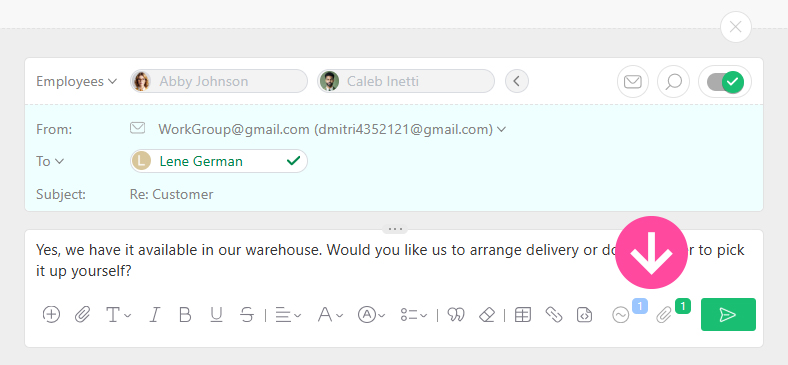The height and width of the screenshot is (365, 788).
Task: Insert a hyperlink via link icon
Action: (x=553, y=315)
